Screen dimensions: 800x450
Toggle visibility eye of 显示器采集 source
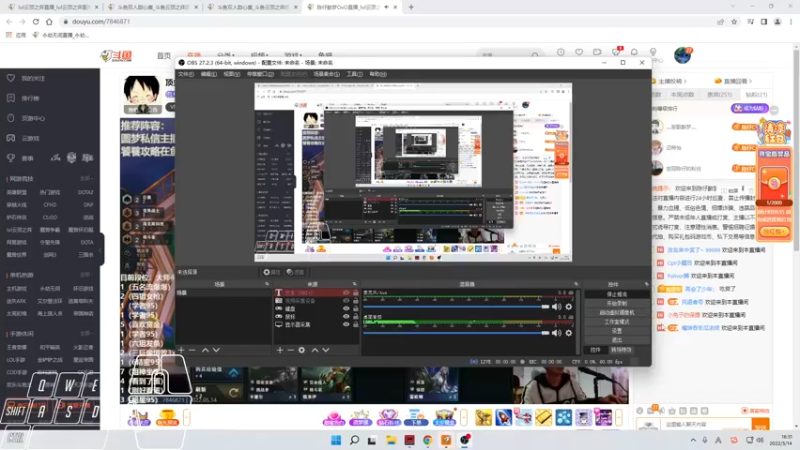coord(346,324)
